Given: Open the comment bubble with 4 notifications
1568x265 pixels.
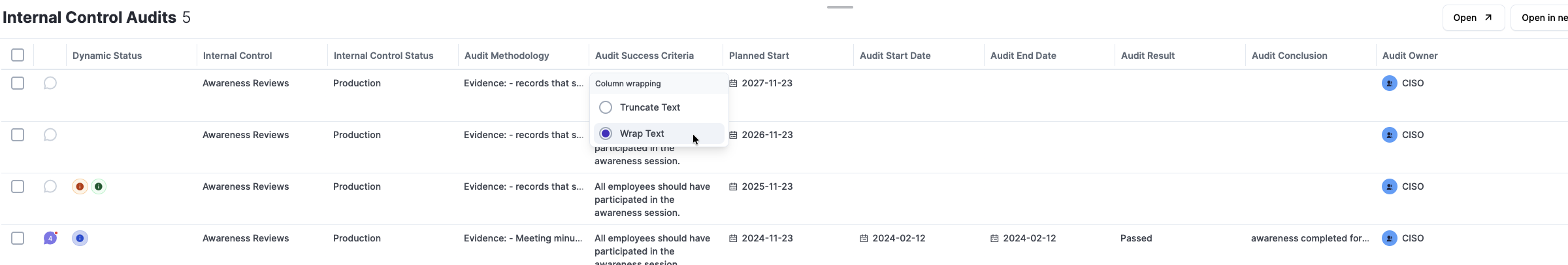Looking at the screenshot, I should pos(50,238).
